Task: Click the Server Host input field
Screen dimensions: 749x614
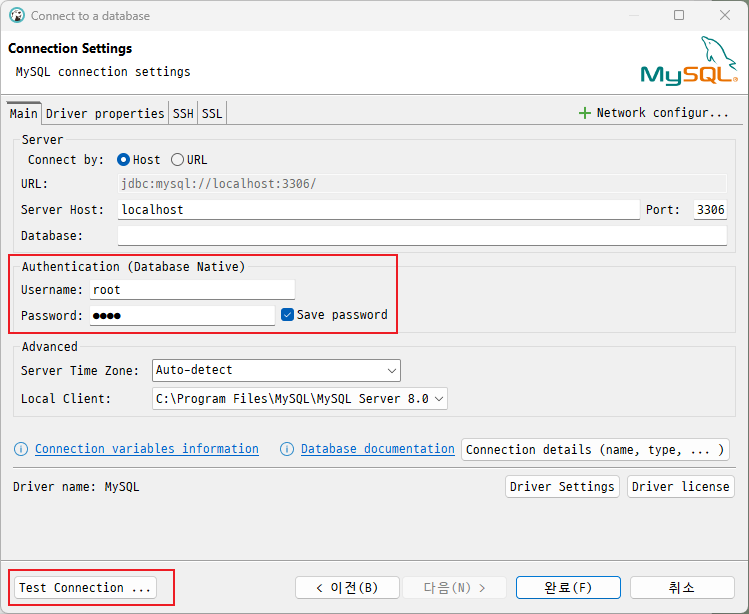Action: point(378,210)
